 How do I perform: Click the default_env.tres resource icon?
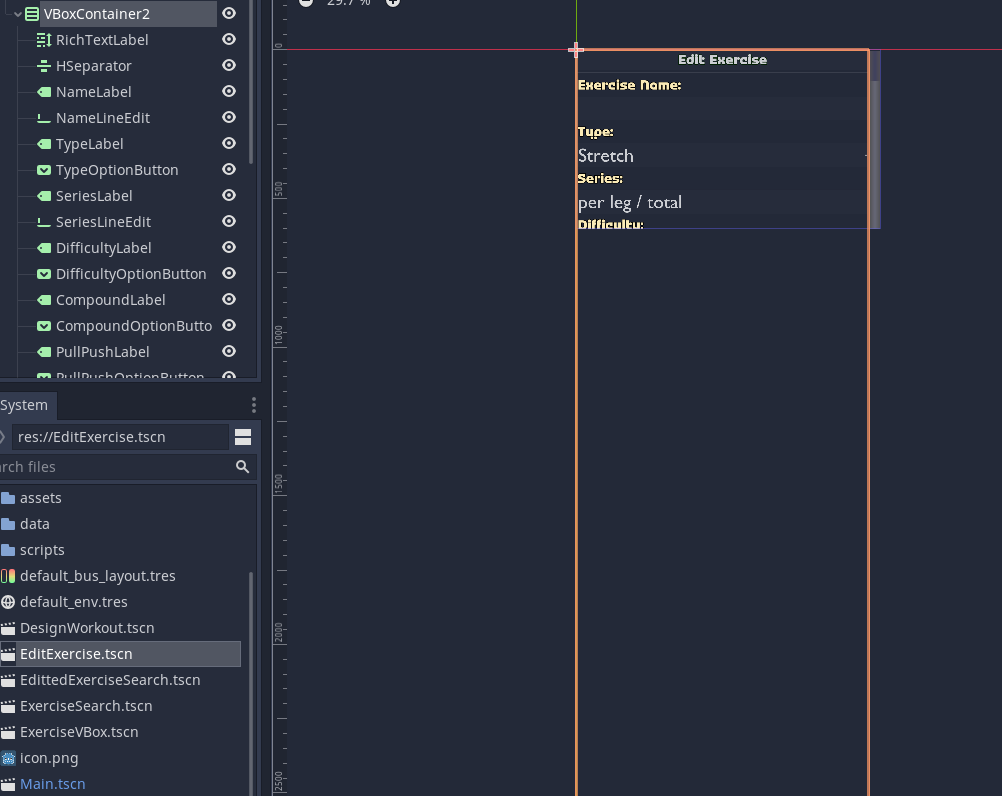coord(9,601)
